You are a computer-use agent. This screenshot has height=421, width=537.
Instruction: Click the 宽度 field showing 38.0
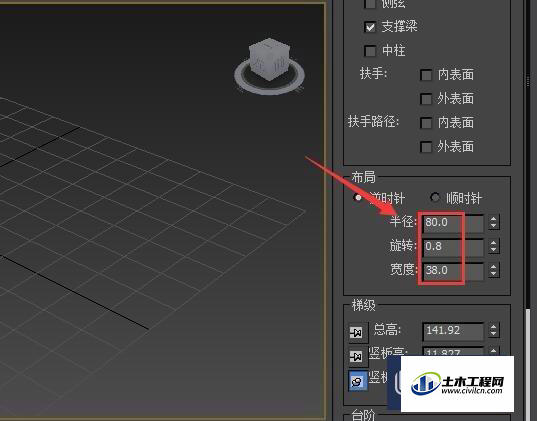453,271
